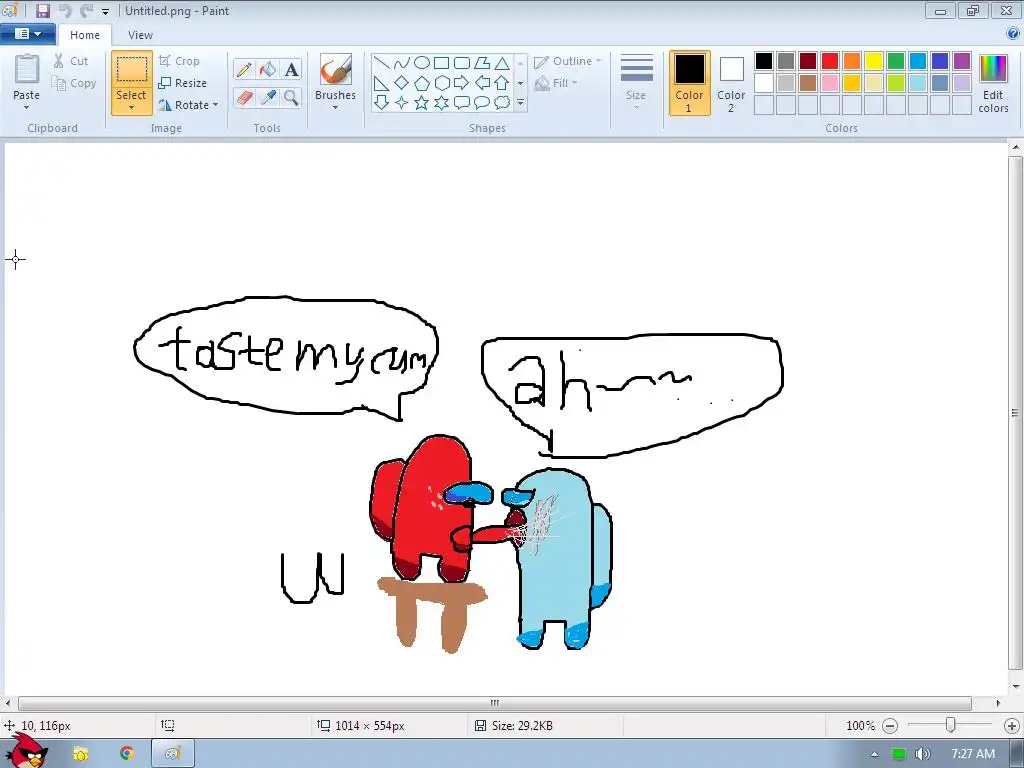The image size is (1024, 768).
Task: Choose the Oval callout shape
Action: click(482, 103)
